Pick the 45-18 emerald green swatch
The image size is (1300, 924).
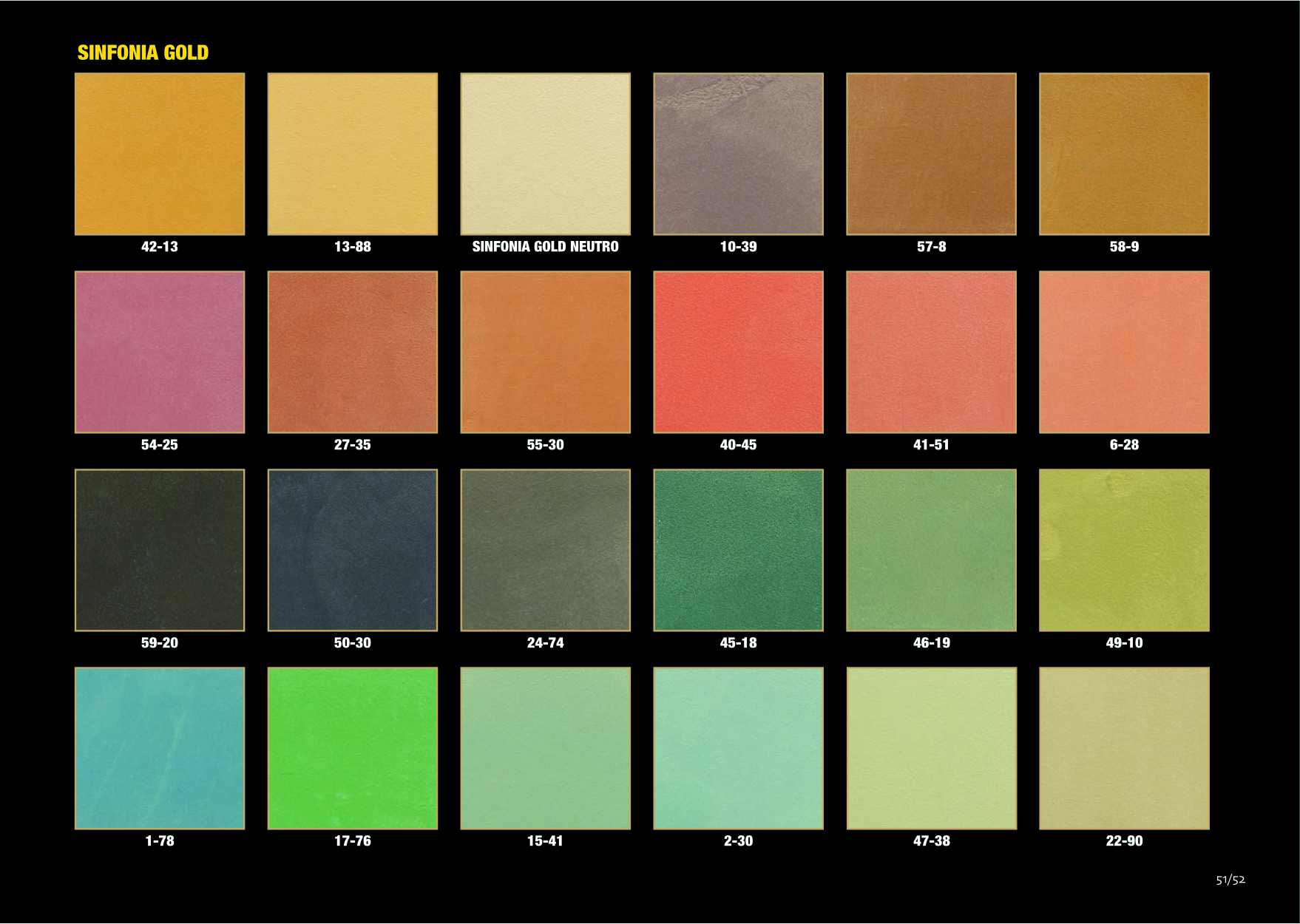[x=739, y=550]
